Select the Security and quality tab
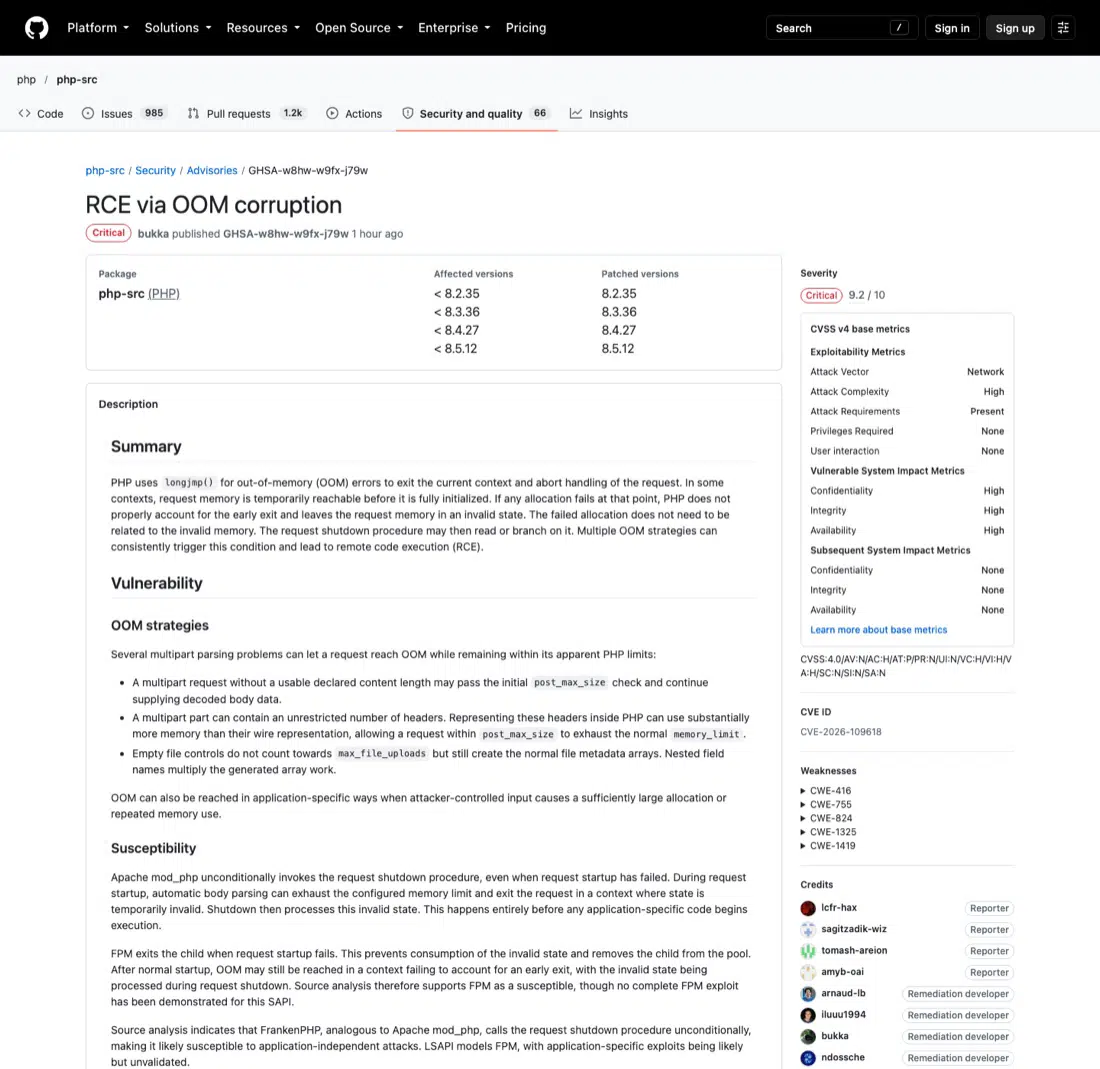The height and width of the screenshot is (1069, 1100). [476, 114]
